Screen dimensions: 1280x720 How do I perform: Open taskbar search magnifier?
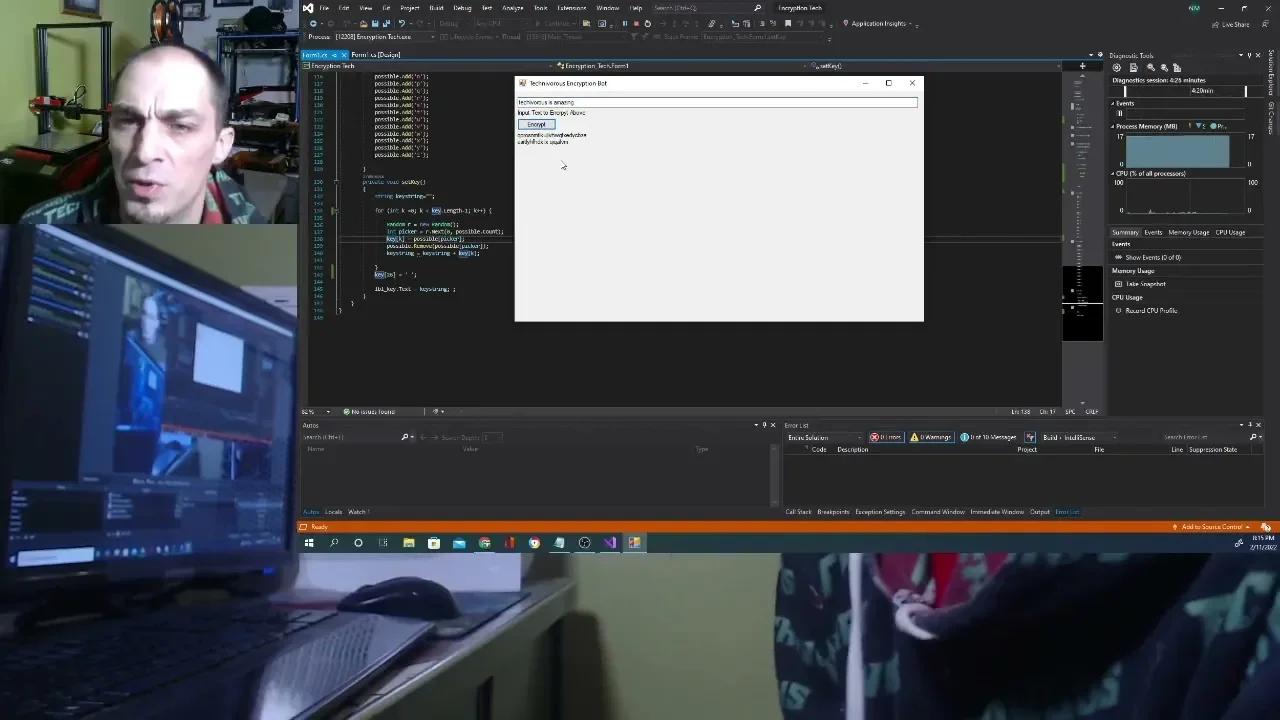coord(334,543)
